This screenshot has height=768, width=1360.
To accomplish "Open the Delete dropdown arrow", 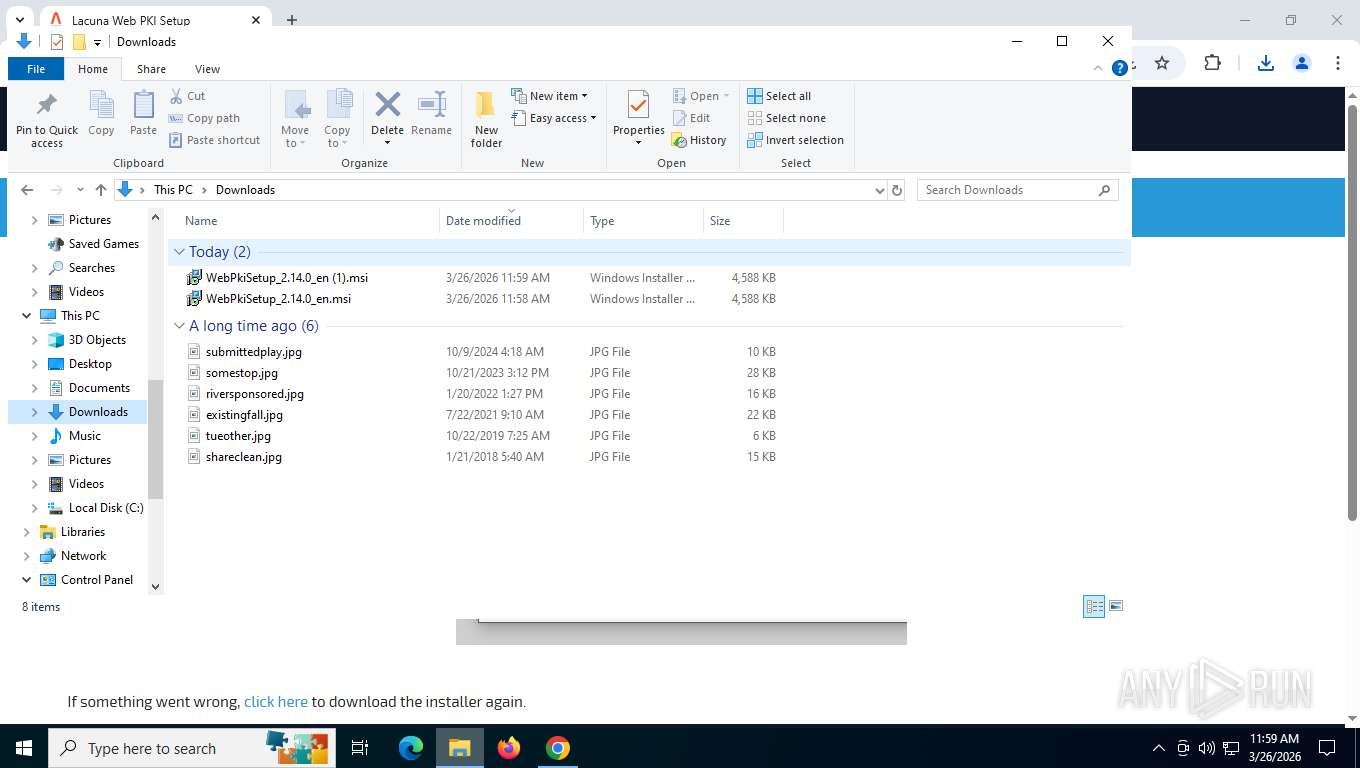I will [387, 142].
